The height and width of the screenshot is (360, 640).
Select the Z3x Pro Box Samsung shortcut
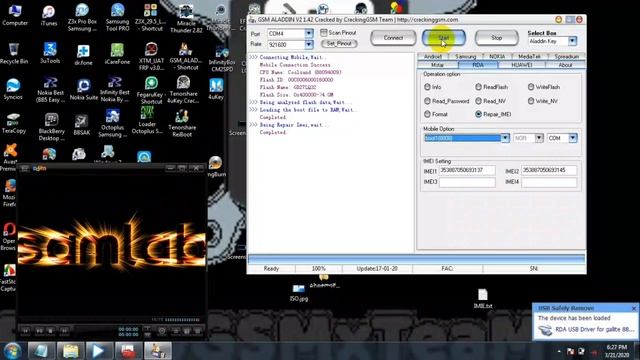[x=82, y=18]
